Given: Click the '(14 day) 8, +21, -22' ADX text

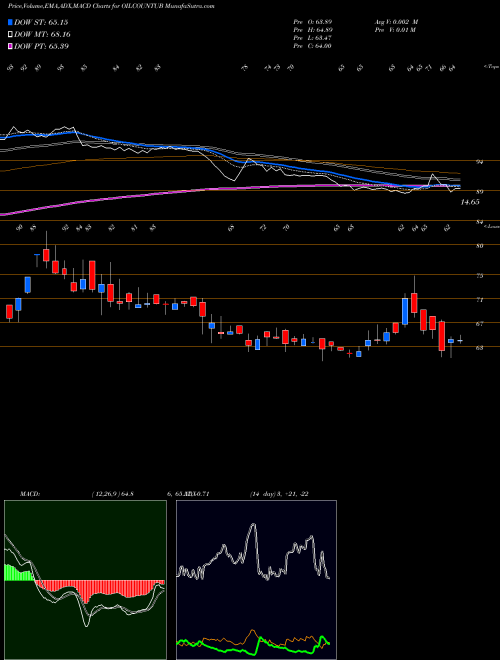Looking at the screenshot, I should coord(279,494).
